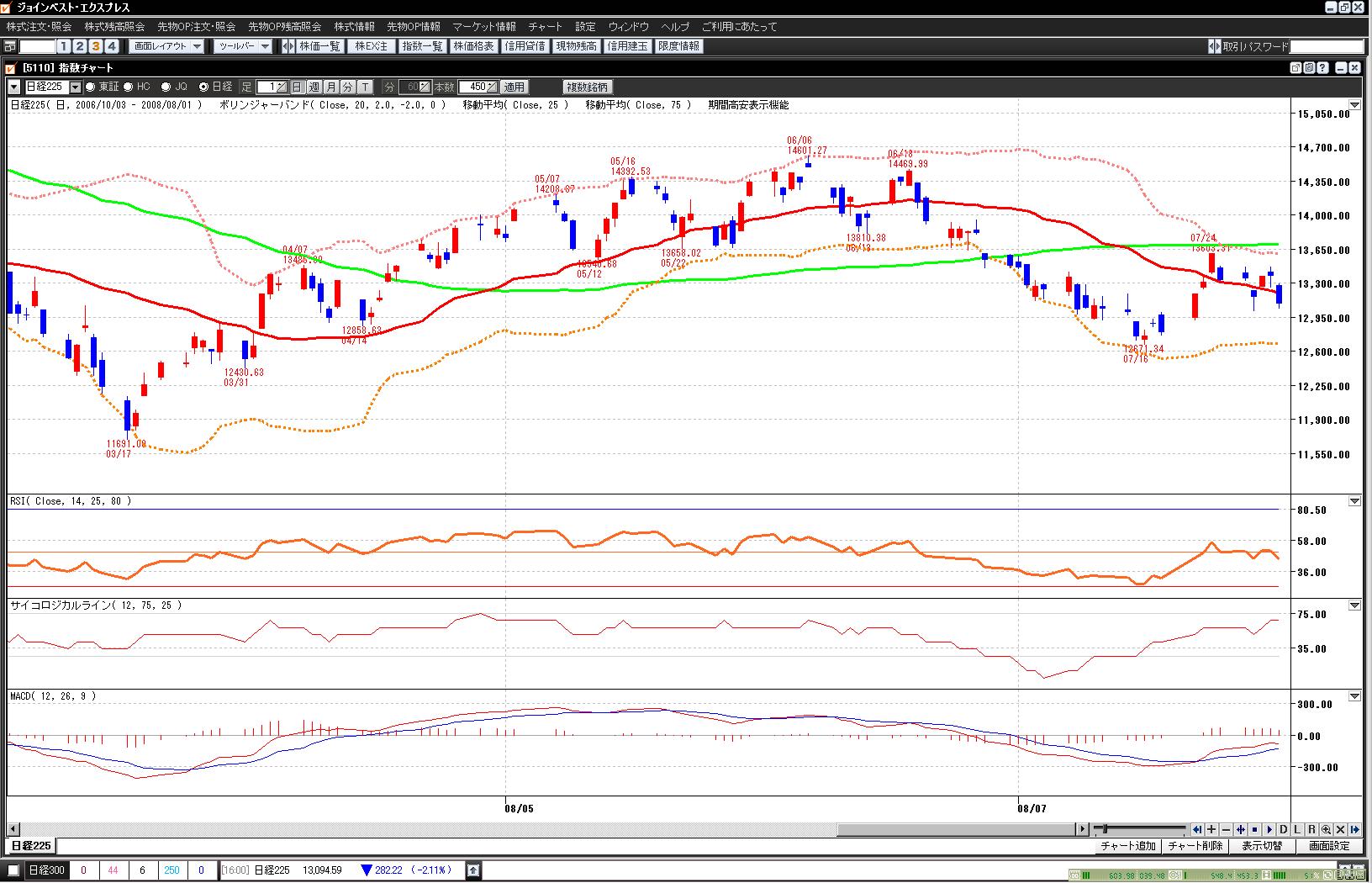Expand the 日経225 index combo box

pos(76,87)
